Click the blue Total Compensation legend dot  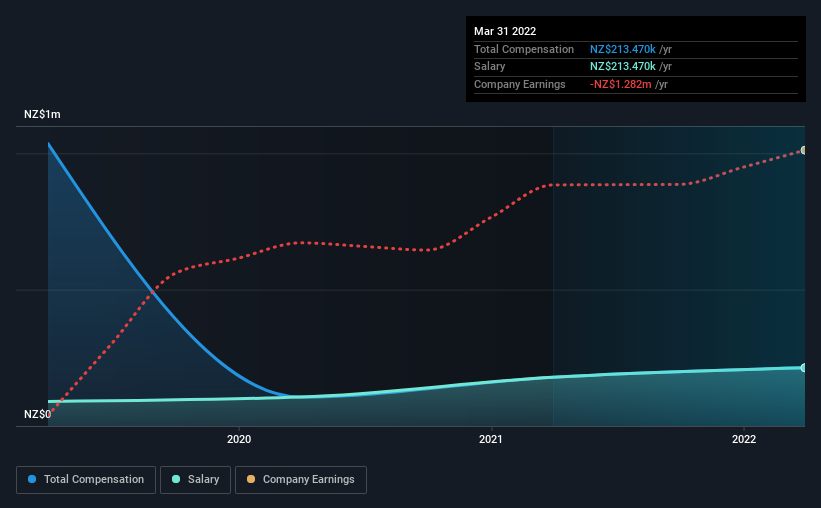[32, 479]
